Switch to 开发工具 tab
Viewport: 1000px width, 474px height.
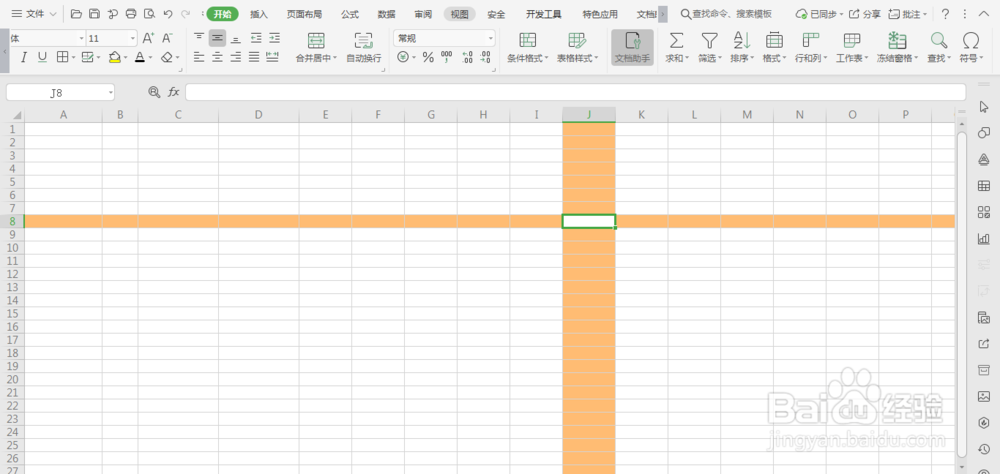(544, 14)
